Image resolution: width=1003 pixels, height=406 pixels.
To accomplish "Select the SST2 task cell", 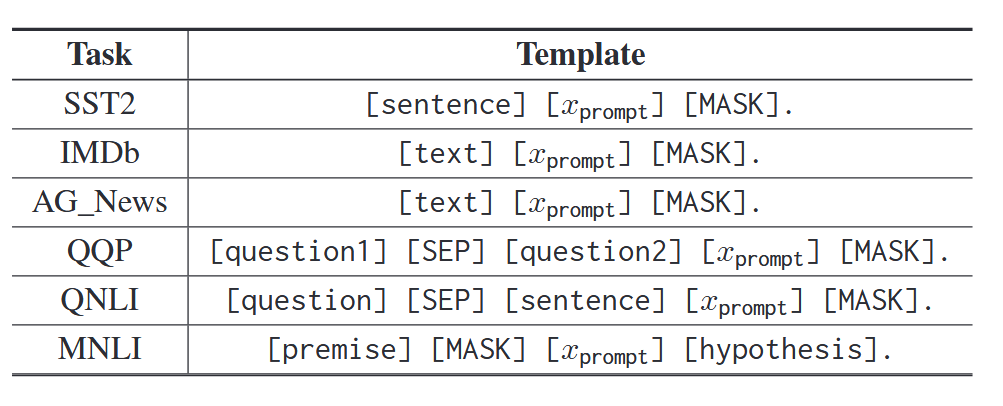I will click(x=99, y=104).
